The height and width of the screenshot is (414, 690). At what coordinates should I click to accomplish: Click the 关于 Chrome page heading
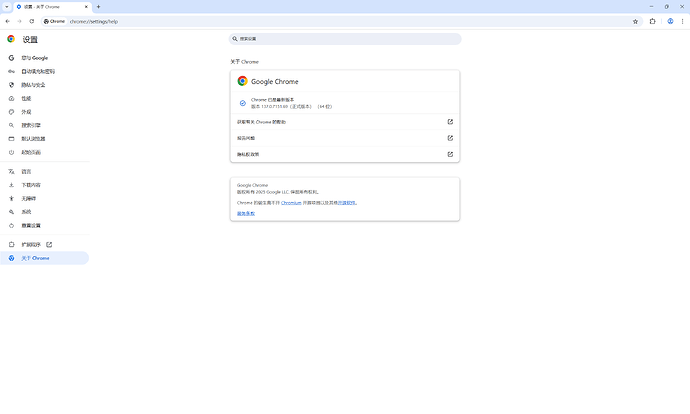tap(244, 62)
